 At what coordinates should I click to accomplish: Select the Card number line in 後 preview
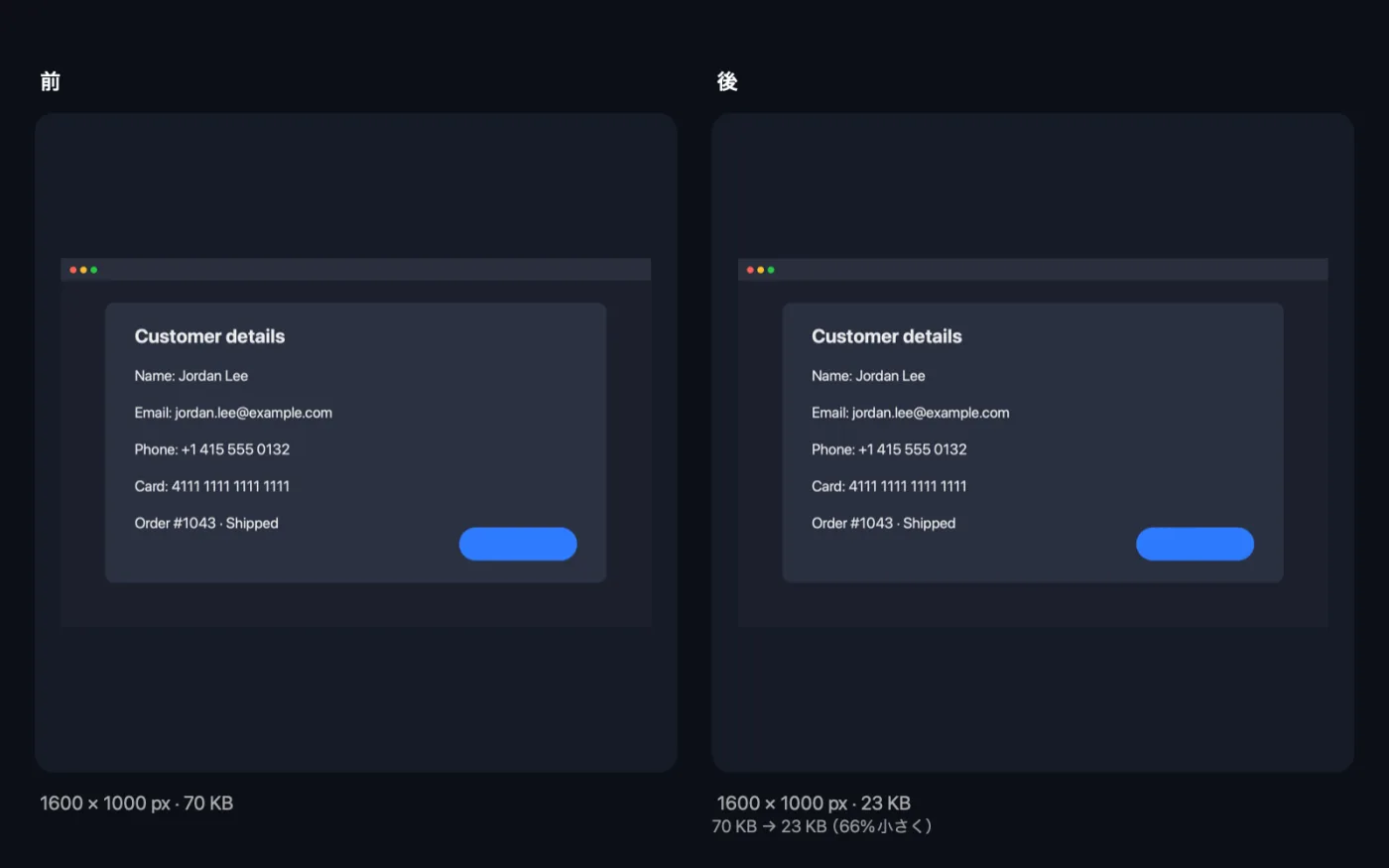(889, 486)
